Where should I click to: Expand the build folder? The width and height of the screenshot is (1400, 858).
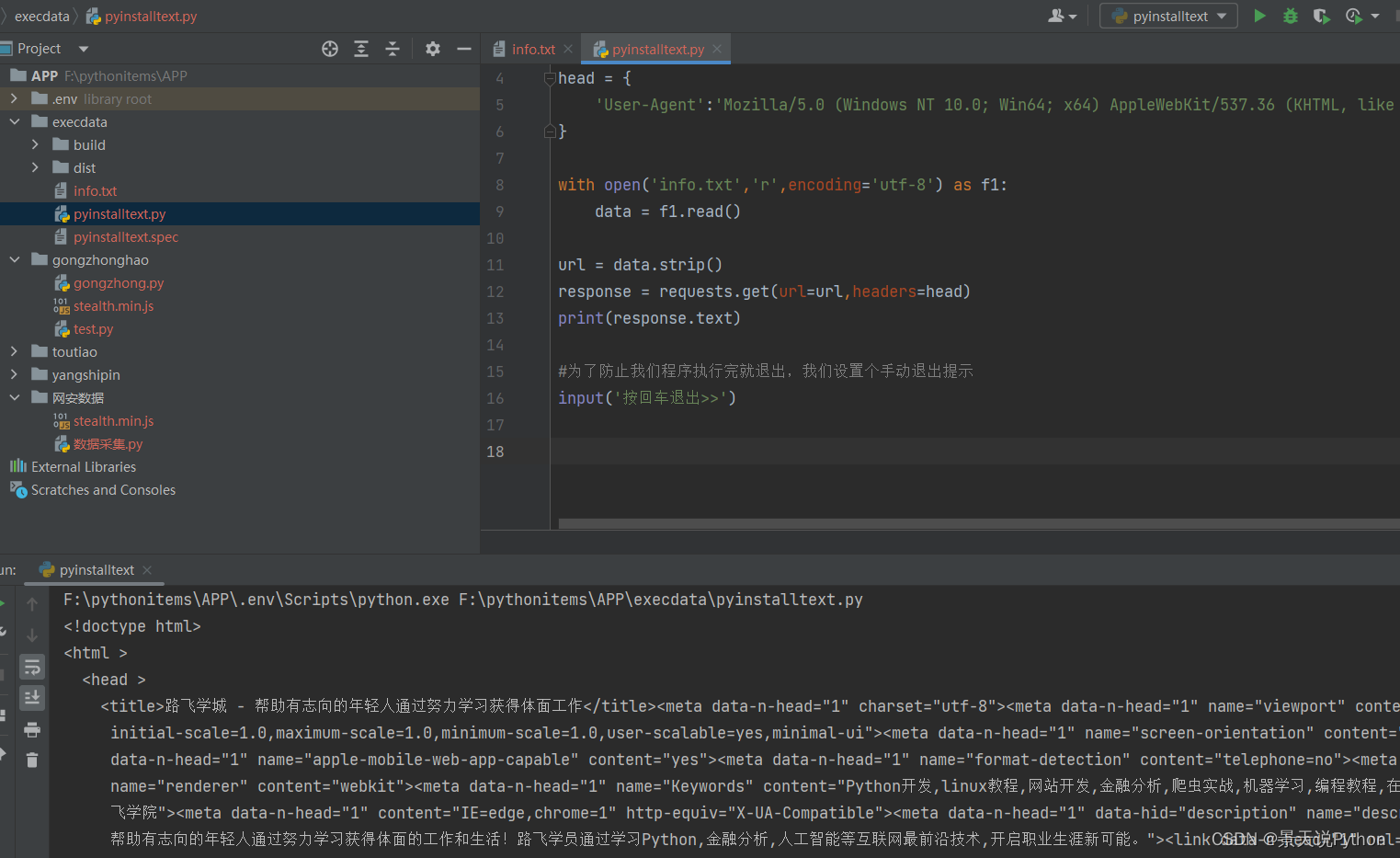(35, 144)
